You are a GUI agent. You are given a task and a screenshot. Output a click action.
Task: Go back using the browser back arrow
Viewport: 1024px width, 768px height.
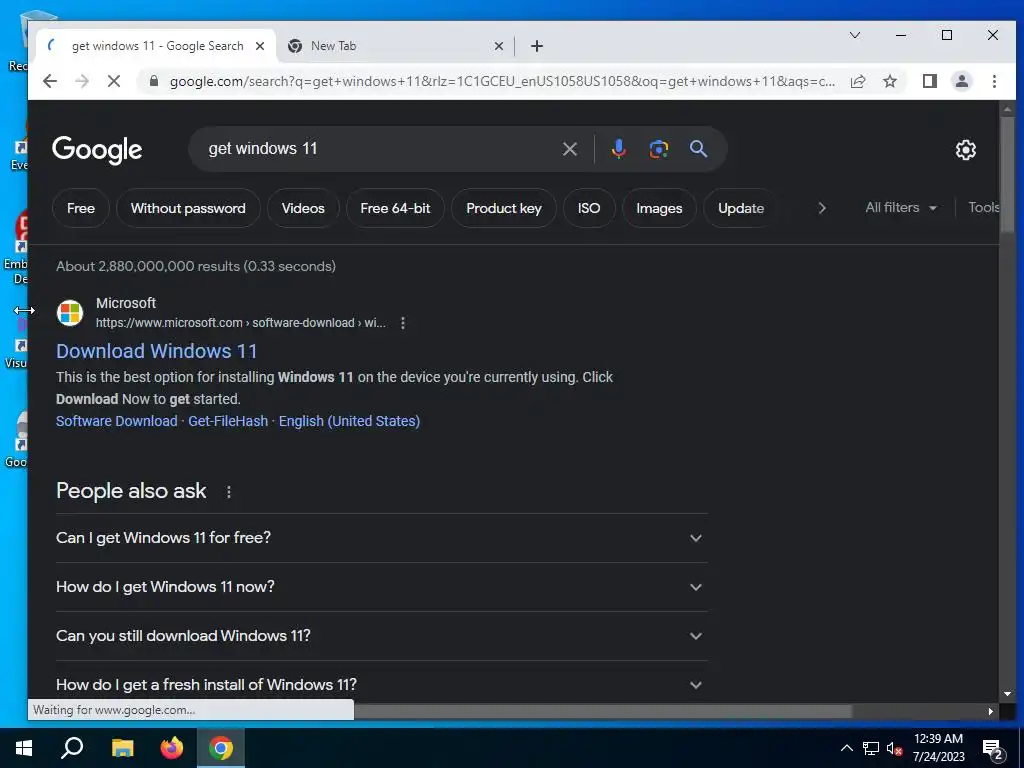[50, 81]
